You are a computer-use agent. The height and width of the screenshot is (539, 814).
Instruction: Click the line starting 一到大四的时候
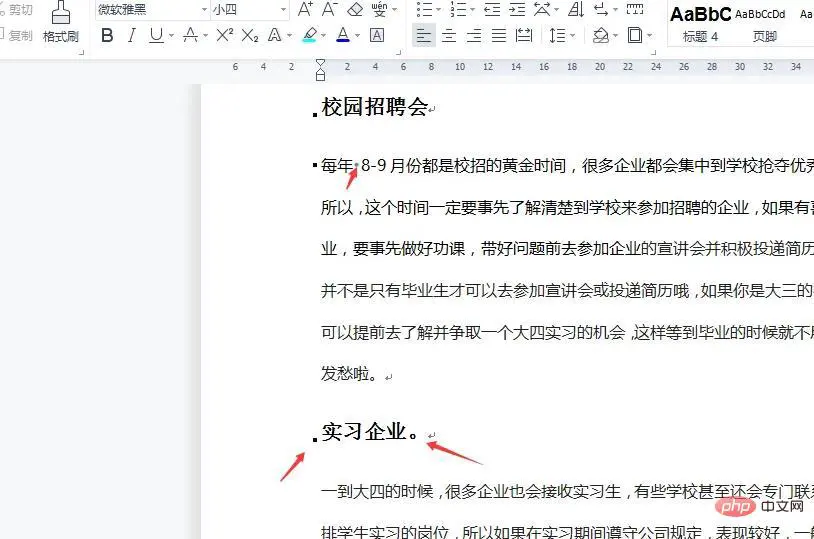567,491
